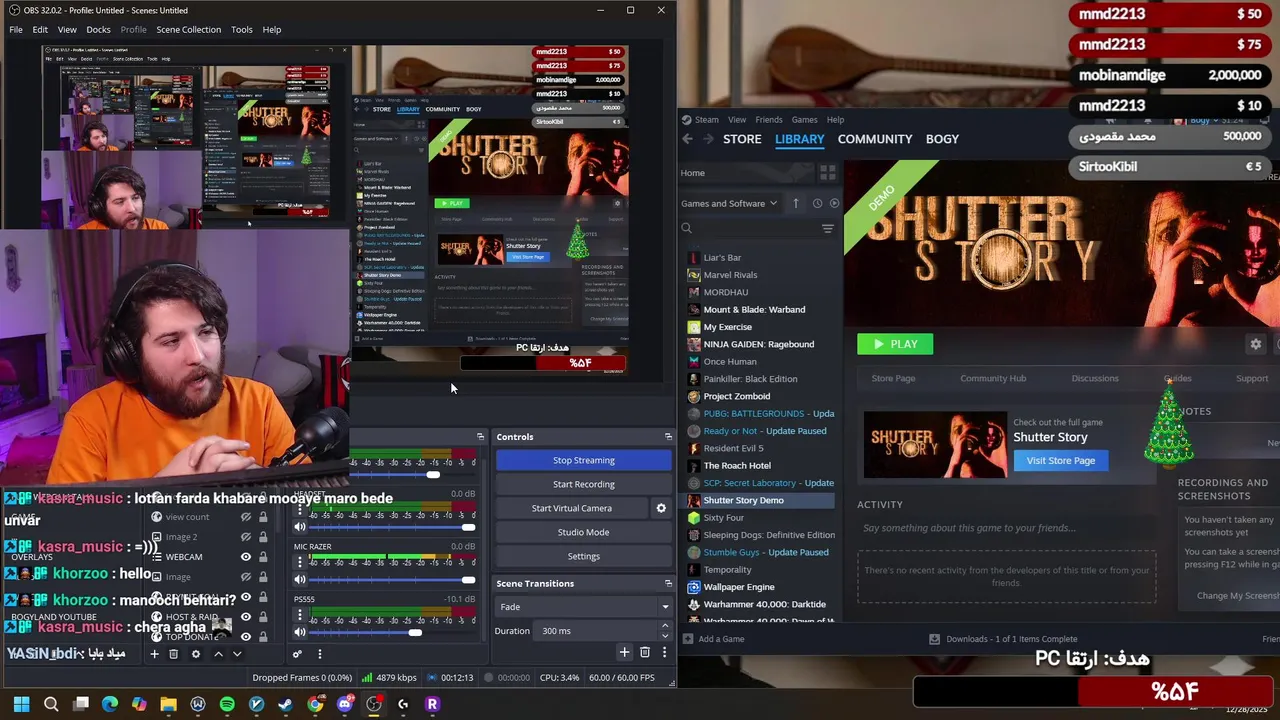This screenshot has width=1280, height=720.
Task: Open Audio Mixer toolbar three-dot menu
Action: (x=319, y=654)
